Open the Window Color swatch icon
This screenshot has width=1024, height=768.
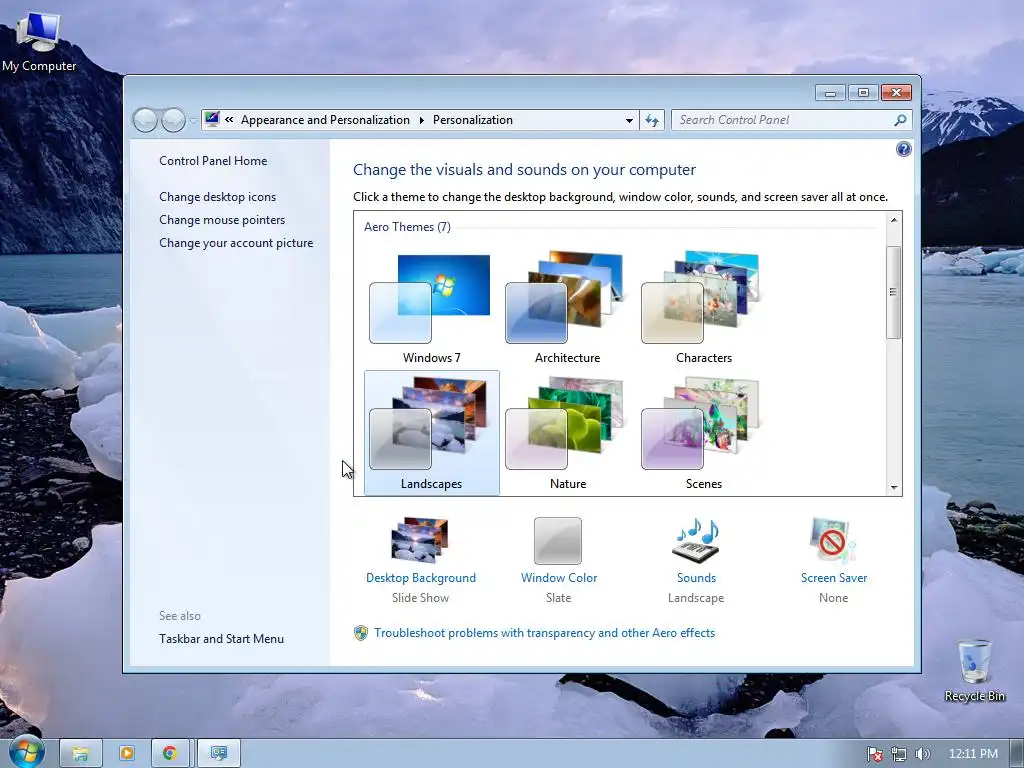tap(558, 541)
